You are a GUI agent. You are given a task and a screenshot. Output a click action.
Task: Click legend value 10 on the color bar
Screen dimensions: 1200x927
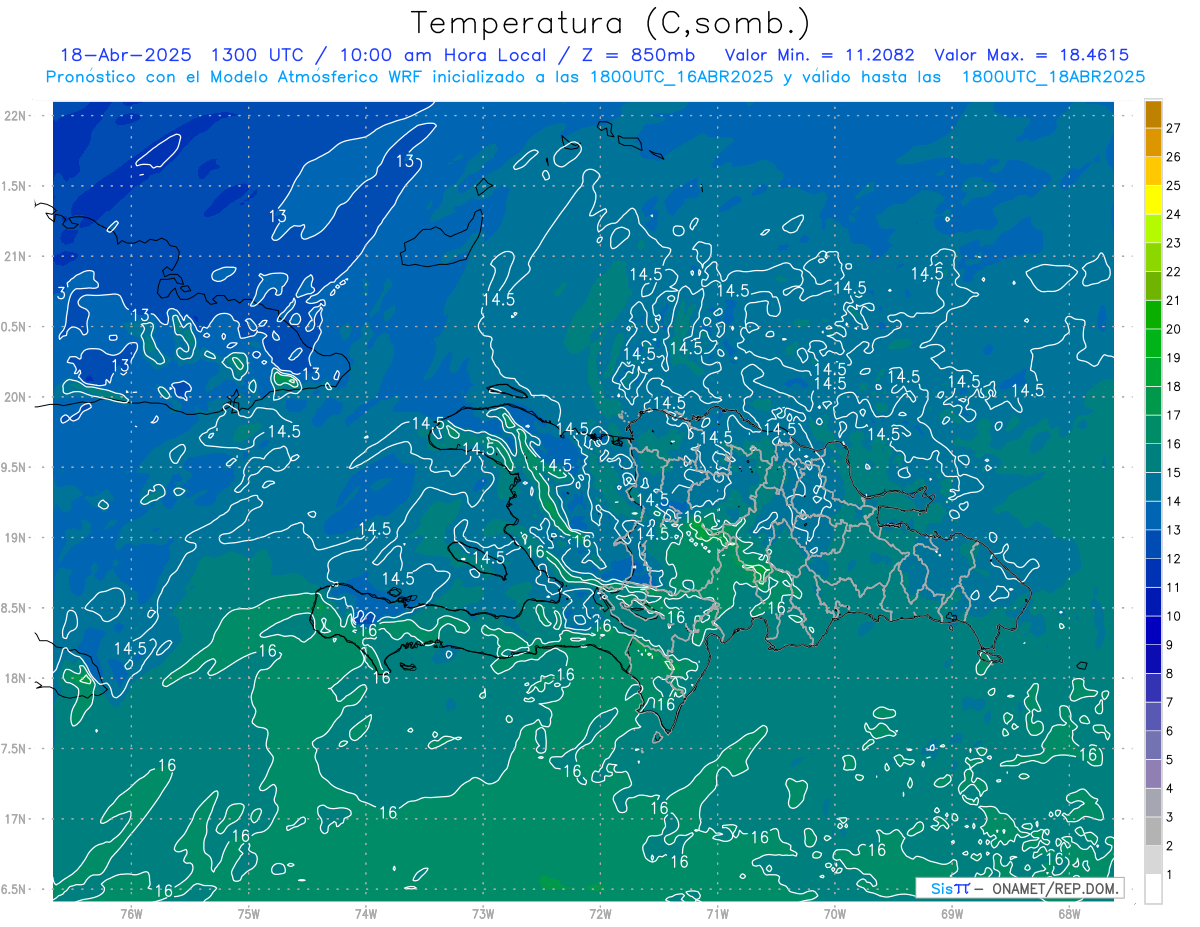tap(1174, 616)
